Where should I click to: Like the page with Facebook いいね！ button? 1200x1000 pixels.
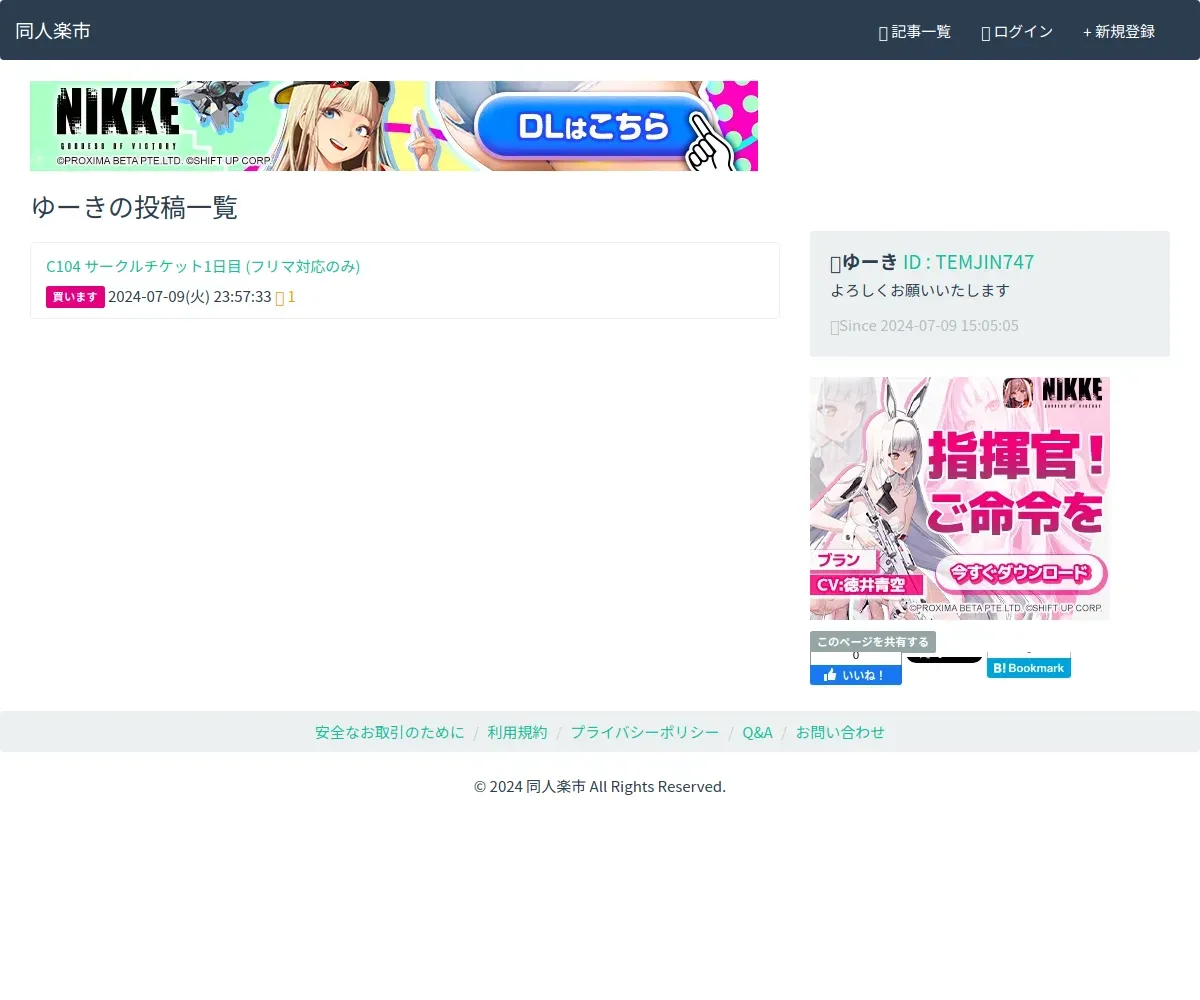856,675
